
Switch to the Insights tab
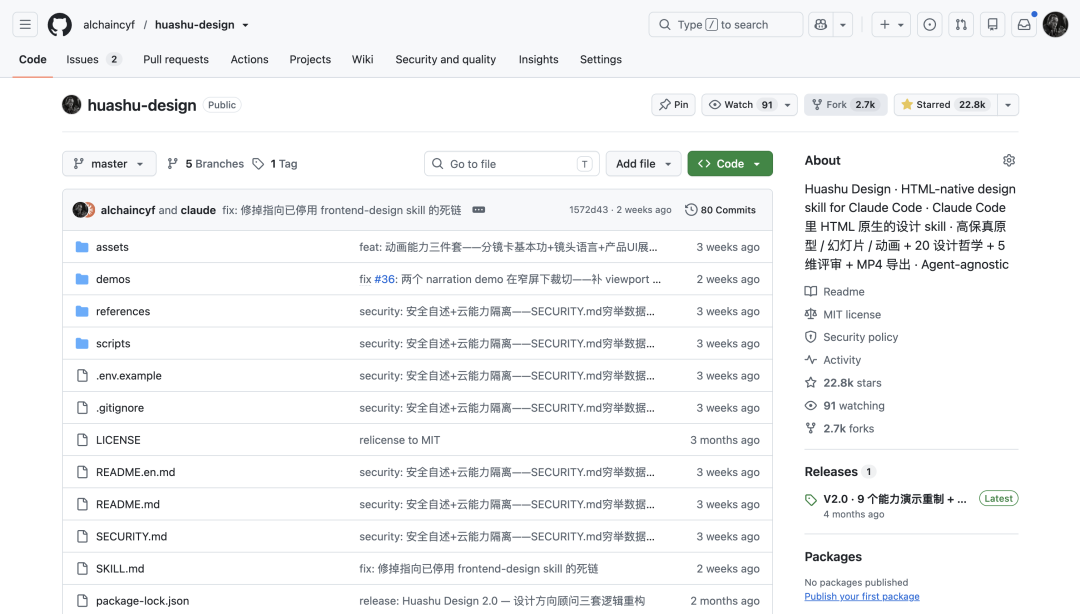click(x=539, y=59)
